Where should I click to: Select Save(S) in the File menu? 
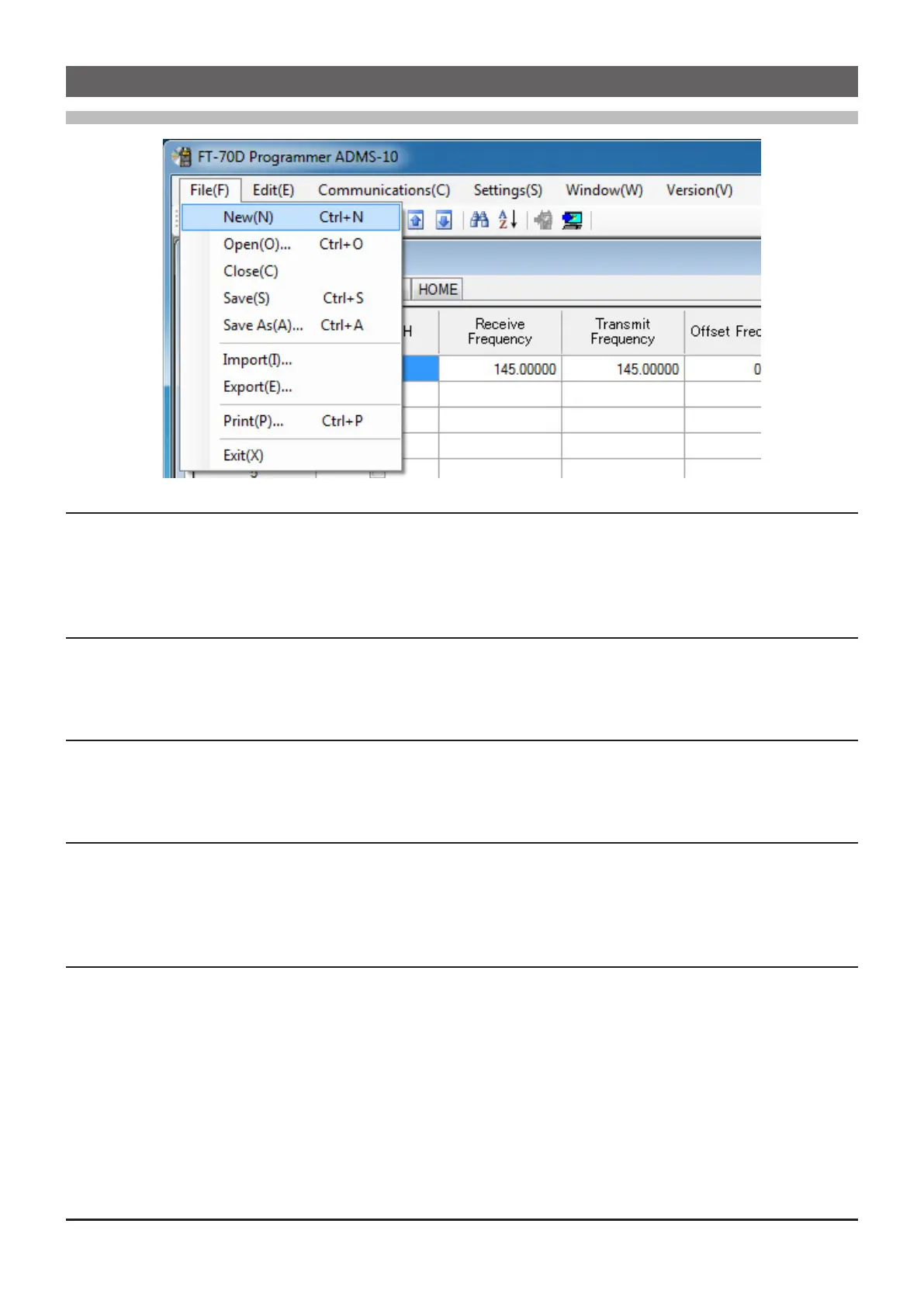click(x=291, y=298)
